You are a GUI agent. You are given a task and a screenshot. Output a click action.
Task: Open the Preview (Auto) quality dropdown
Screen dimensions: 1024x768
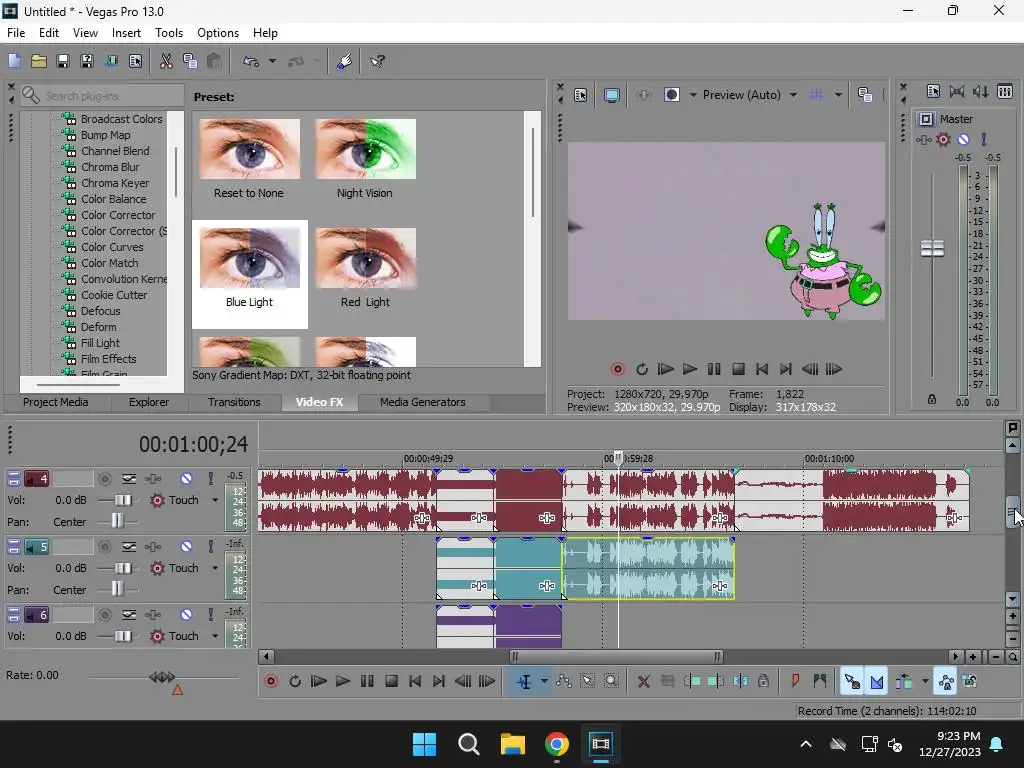793,95
